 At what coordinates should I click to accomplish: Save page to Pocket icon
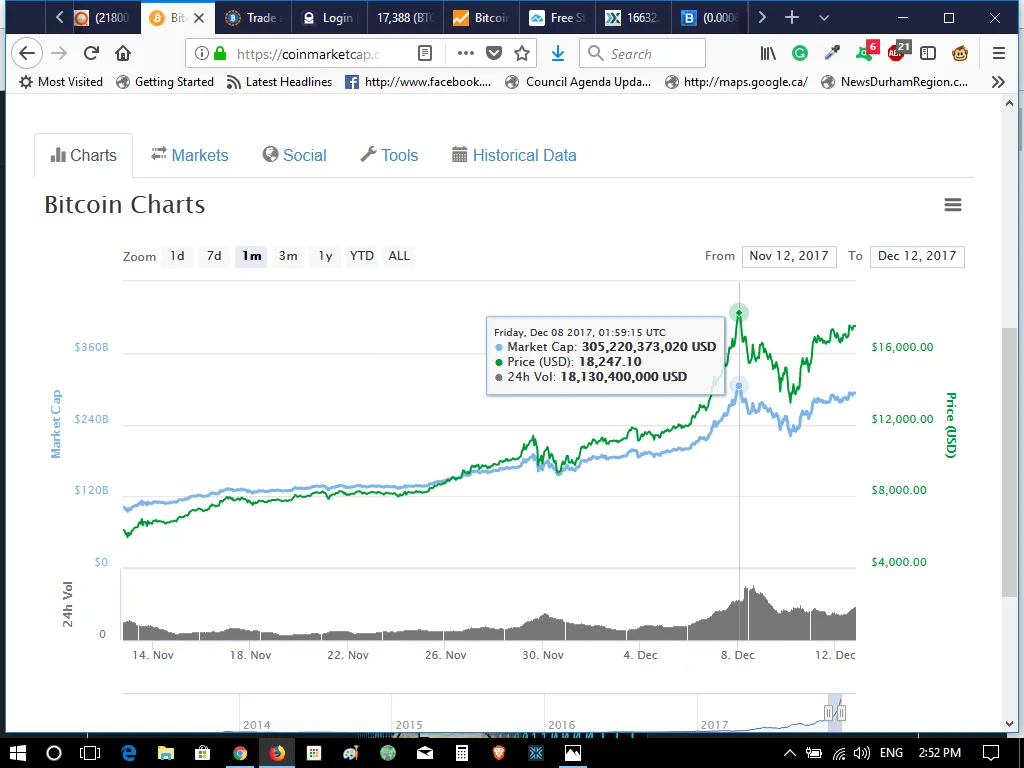494,54
